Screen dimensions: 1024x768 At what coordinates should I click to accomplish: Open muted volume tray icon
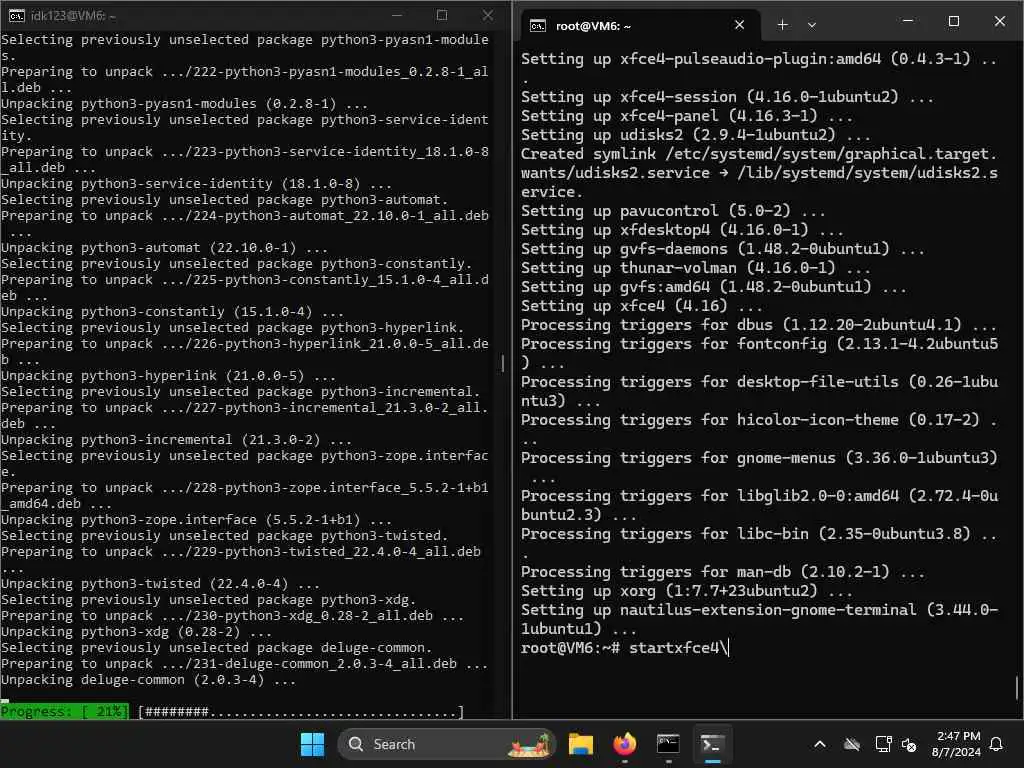pos(909,744)
